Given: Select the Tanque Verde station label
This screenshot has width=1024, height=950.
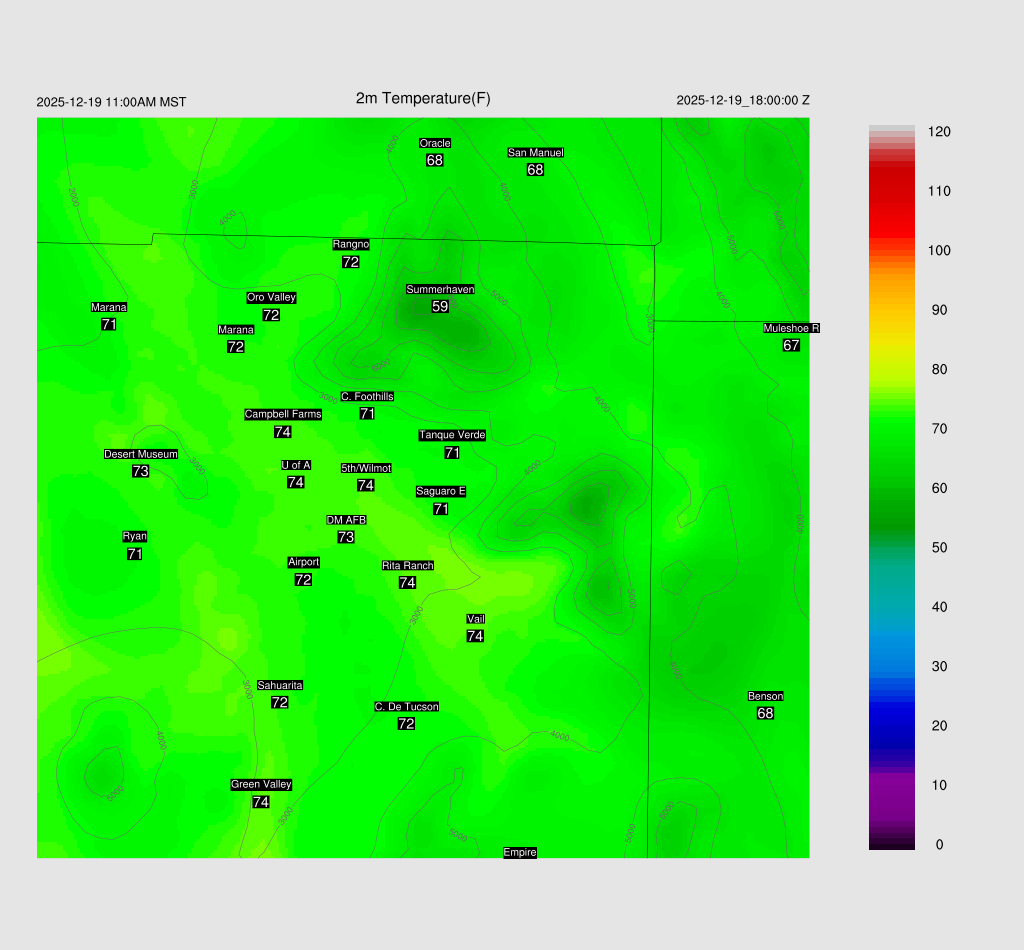Looking at the screenshot, I should click(x=452, y=435).
